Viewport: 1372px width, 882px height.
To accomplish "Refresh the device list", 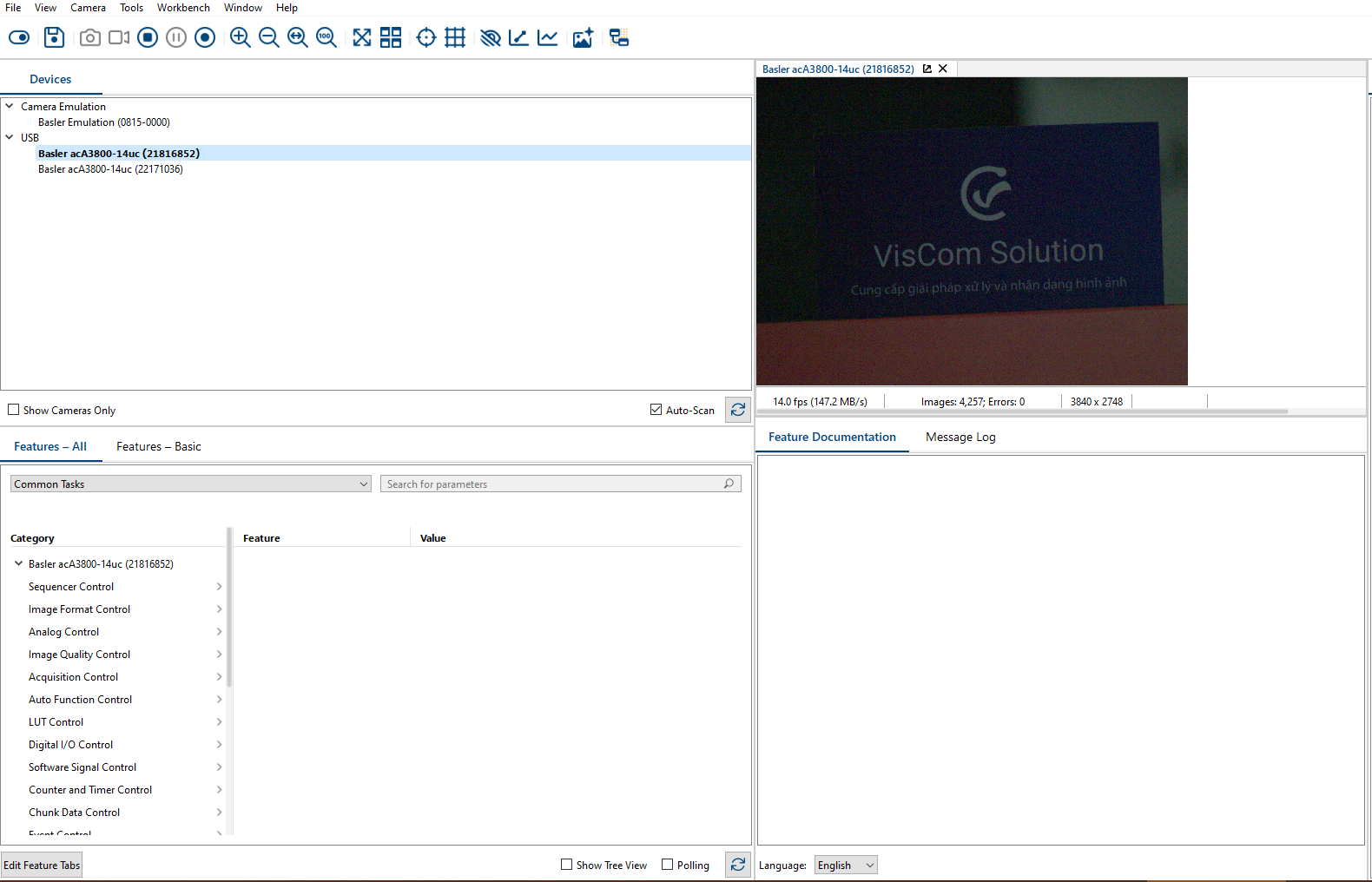I will click(x=737, y=410).
